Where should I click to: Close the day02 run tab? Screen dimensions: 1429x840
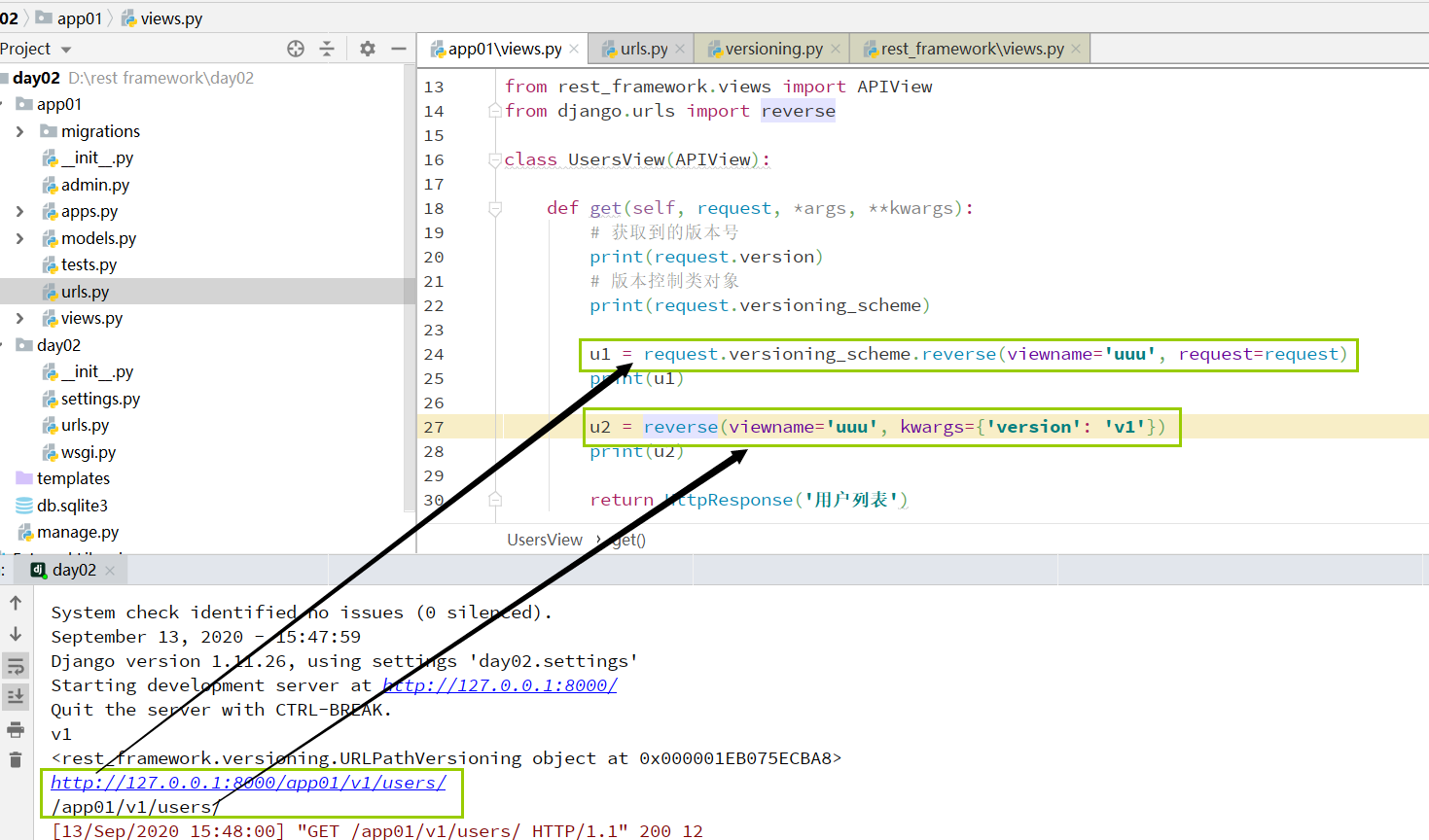(110, 571)
